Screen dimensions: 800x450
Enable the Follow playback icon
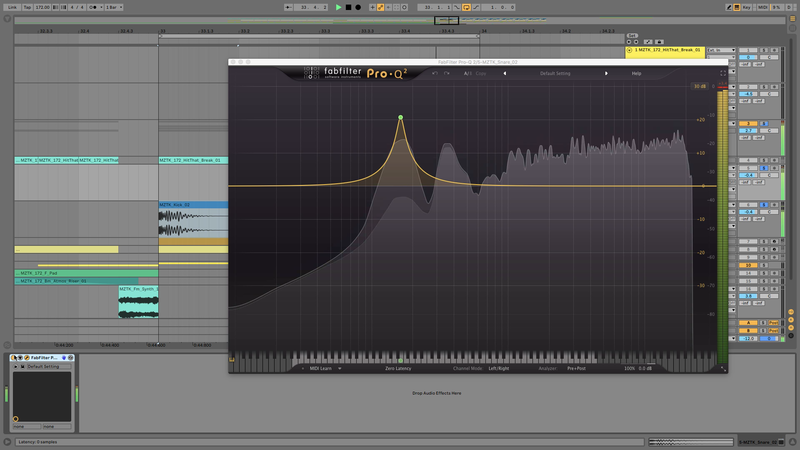click(x=289, y=7)
